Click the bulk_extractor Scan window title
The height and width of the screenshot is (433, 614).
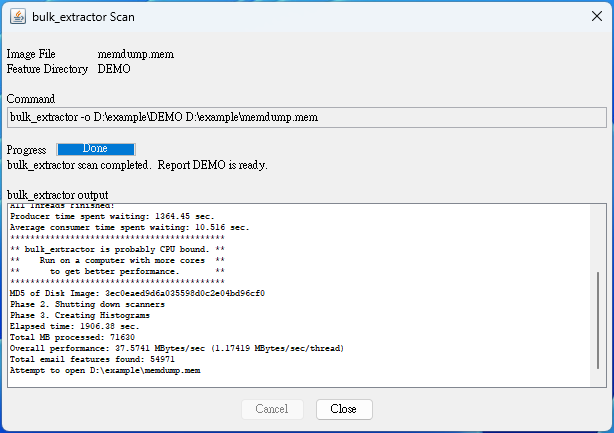pyautogui.click(x=83, y=17)
